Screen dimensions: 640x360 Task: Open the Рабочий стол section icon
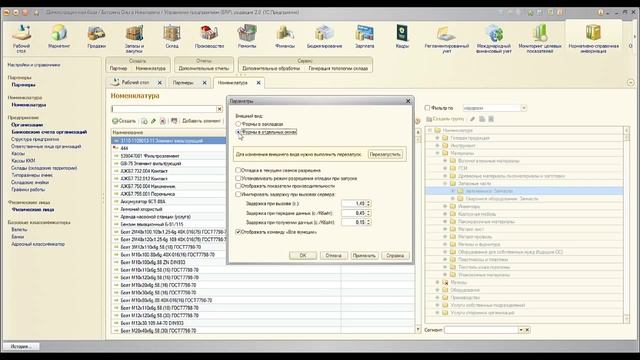pyautogui.click(x=21, y=39)
